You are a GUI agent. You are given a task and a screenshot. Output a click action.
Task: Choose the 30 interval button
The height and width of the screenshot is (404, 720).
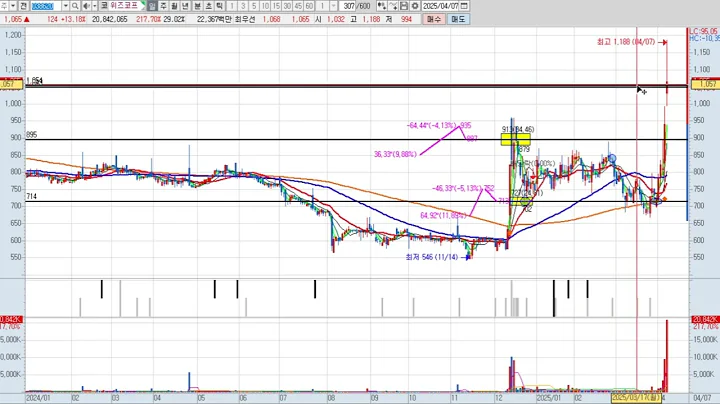pyautogui.click(x=287, y=6)
